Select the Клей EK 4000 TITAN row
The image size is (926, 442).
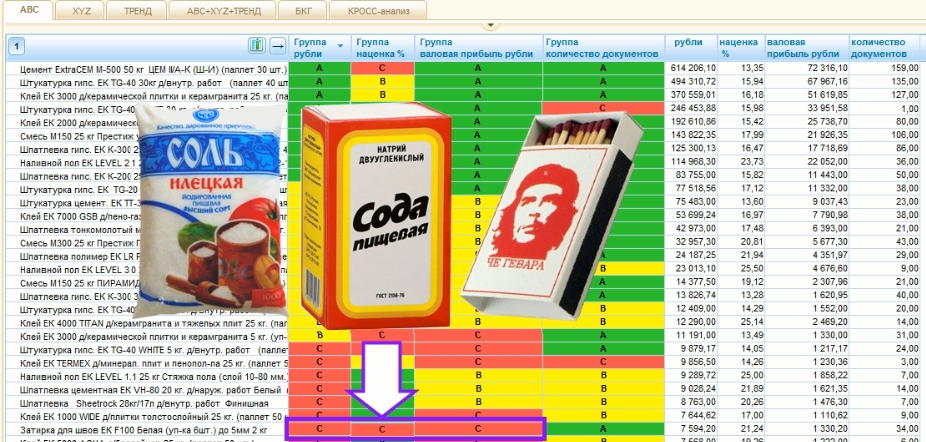(462, 322)
